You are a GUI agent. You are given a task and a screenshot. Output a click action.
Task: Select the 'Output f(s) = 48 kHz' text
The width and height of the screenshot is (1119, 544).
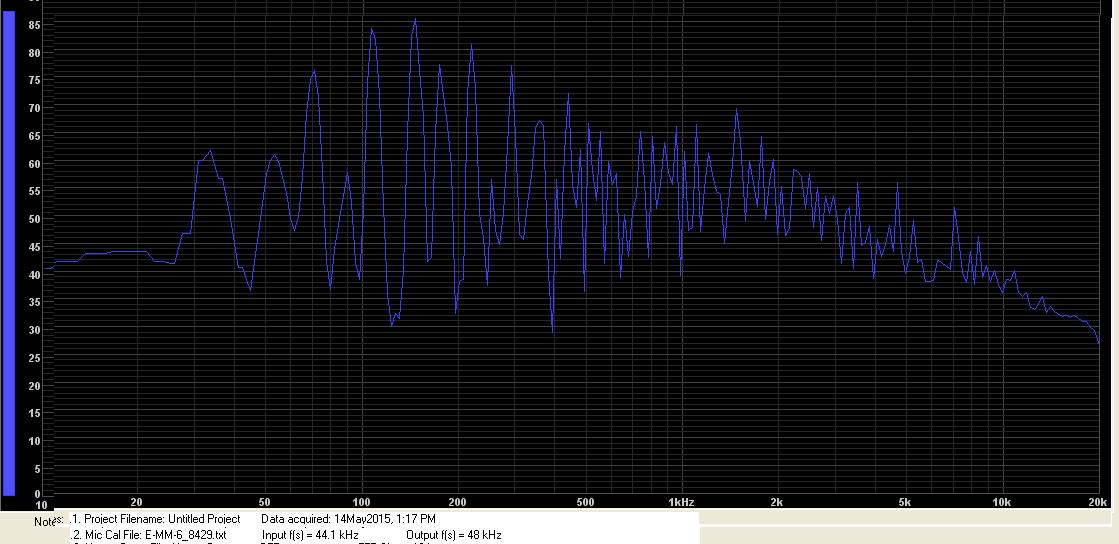(x=454, y=535)
